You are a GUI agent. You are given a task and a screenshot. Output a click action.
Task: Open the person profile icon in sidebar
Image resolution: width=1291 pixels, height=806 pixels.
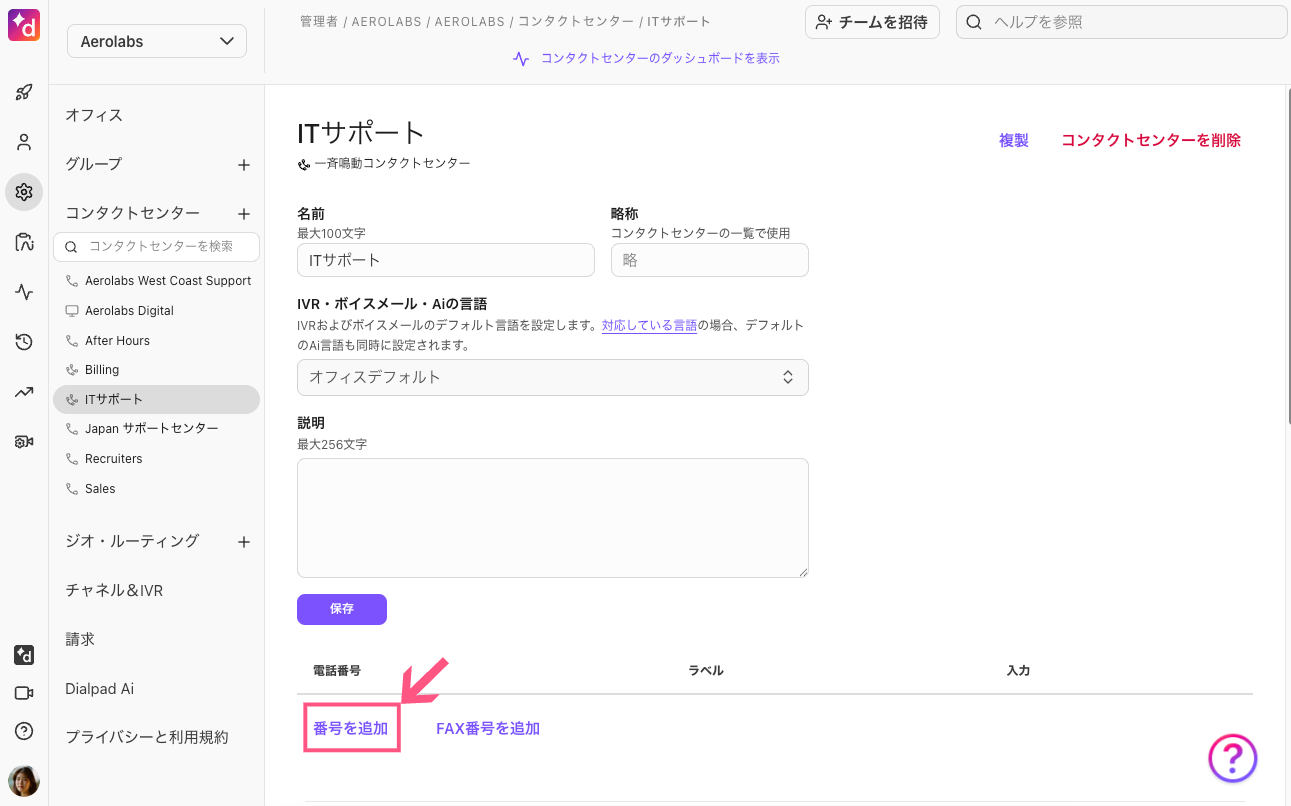(24, 142)
